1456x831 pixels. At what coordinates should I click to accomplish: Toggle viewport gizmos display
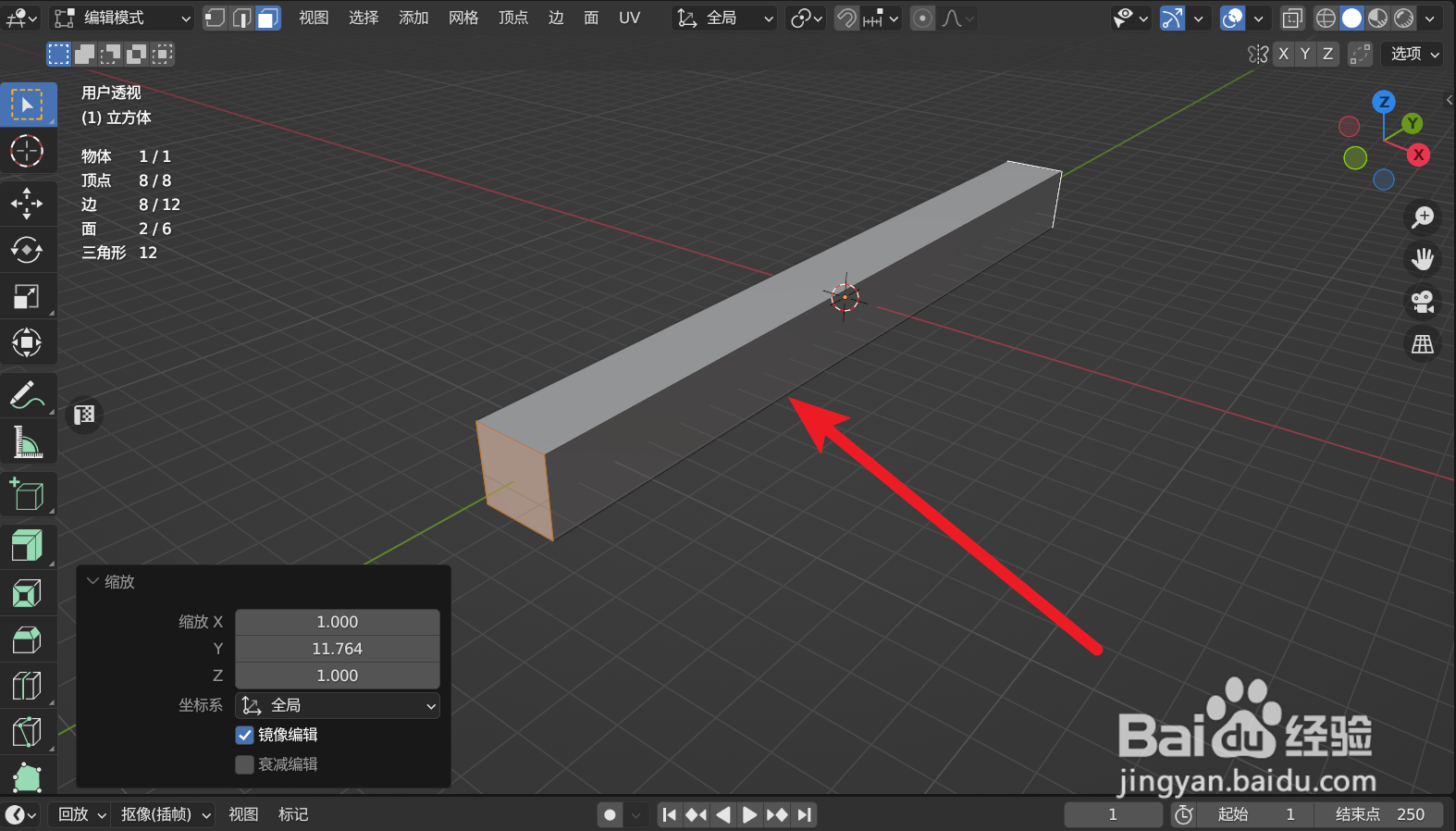[1172, 18]
